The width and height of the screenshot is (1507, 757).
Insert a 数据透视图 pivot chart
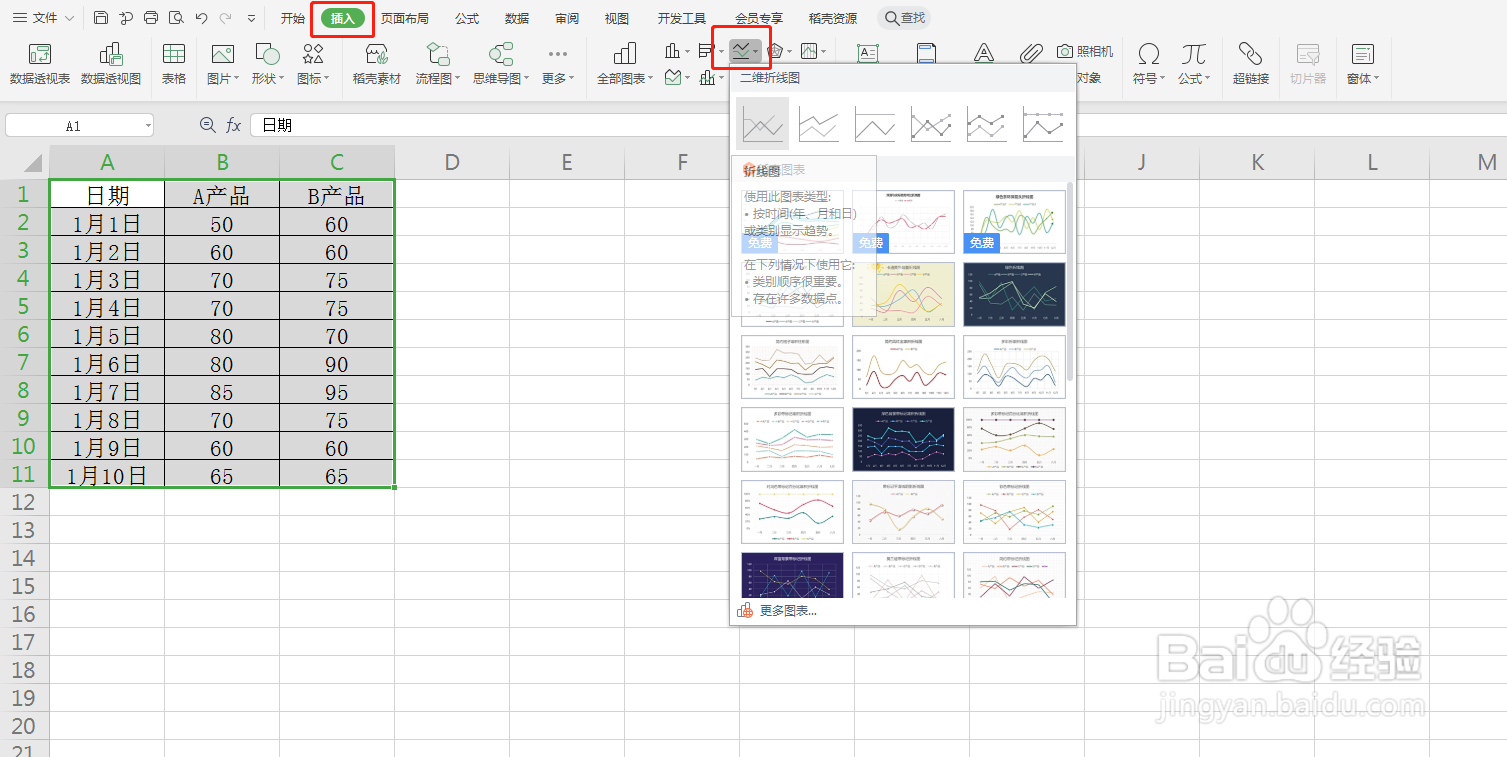(x=111, y=64)
